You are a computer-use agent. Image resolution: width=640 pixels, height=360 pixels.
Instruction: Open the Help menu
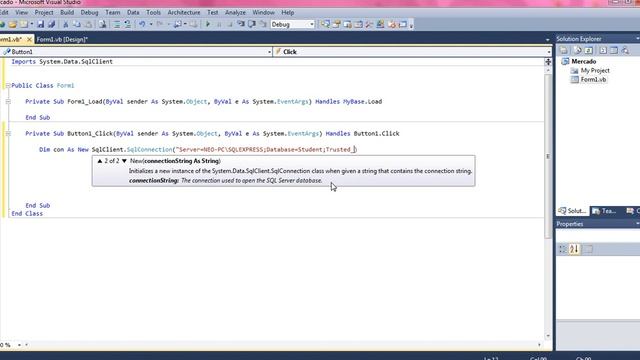click(x=288, y=13)
